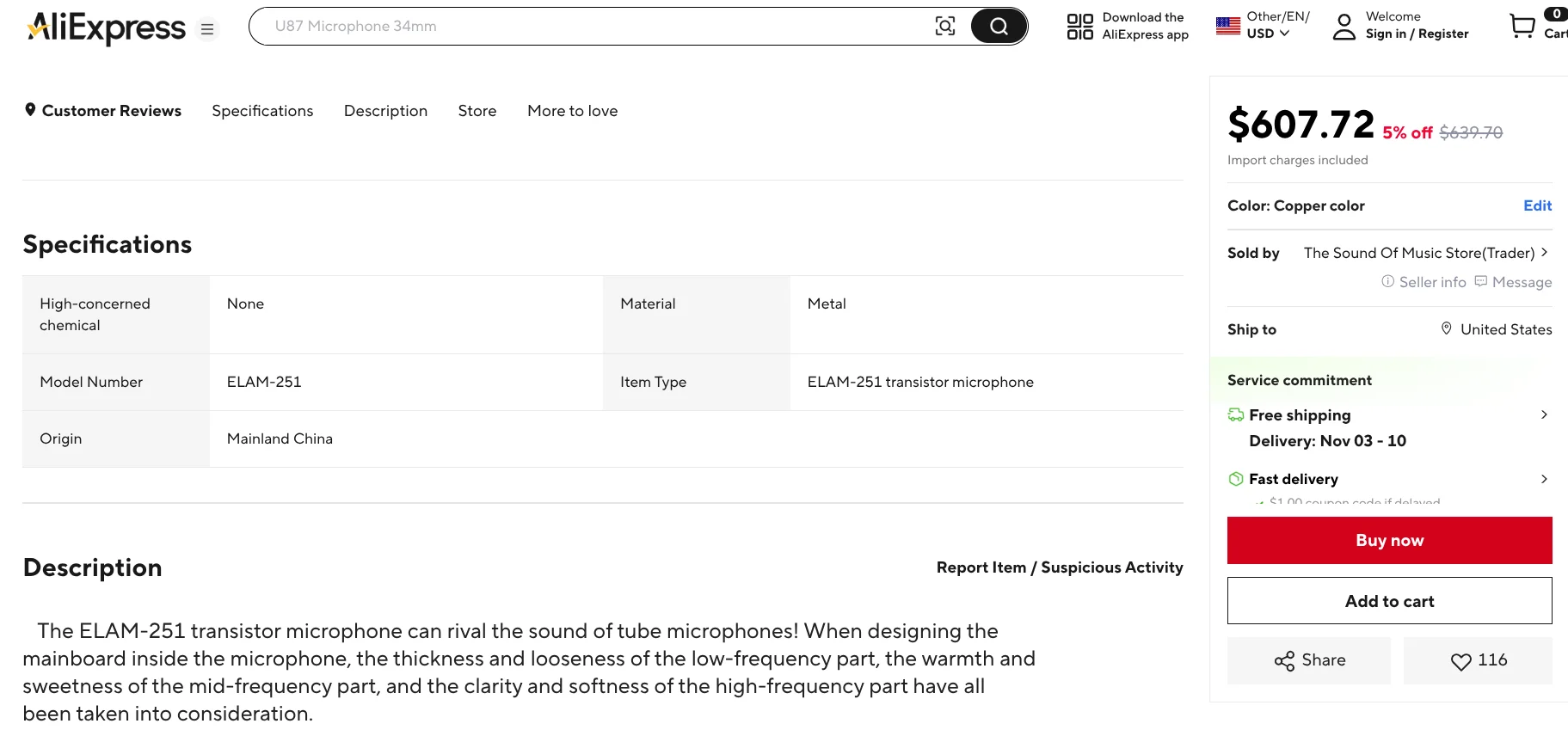
Task: Click the Share button
Action: click(x=1308, y=660)
